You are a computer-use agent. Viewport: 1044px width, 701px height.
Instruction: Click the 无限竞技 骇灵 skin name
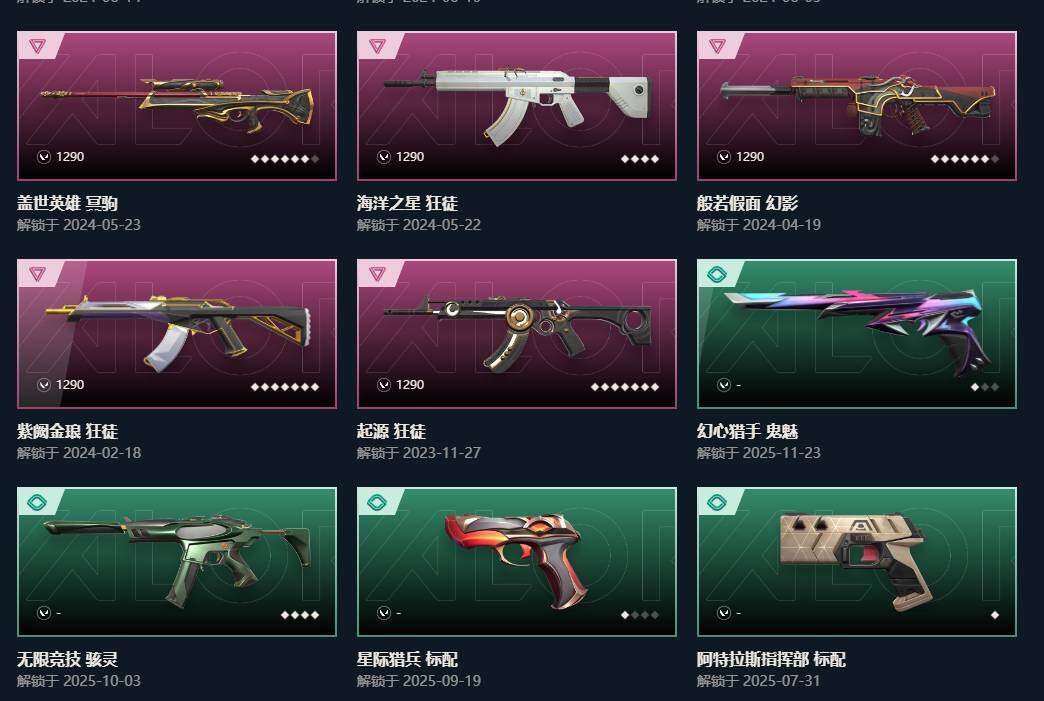click(67, 660)
